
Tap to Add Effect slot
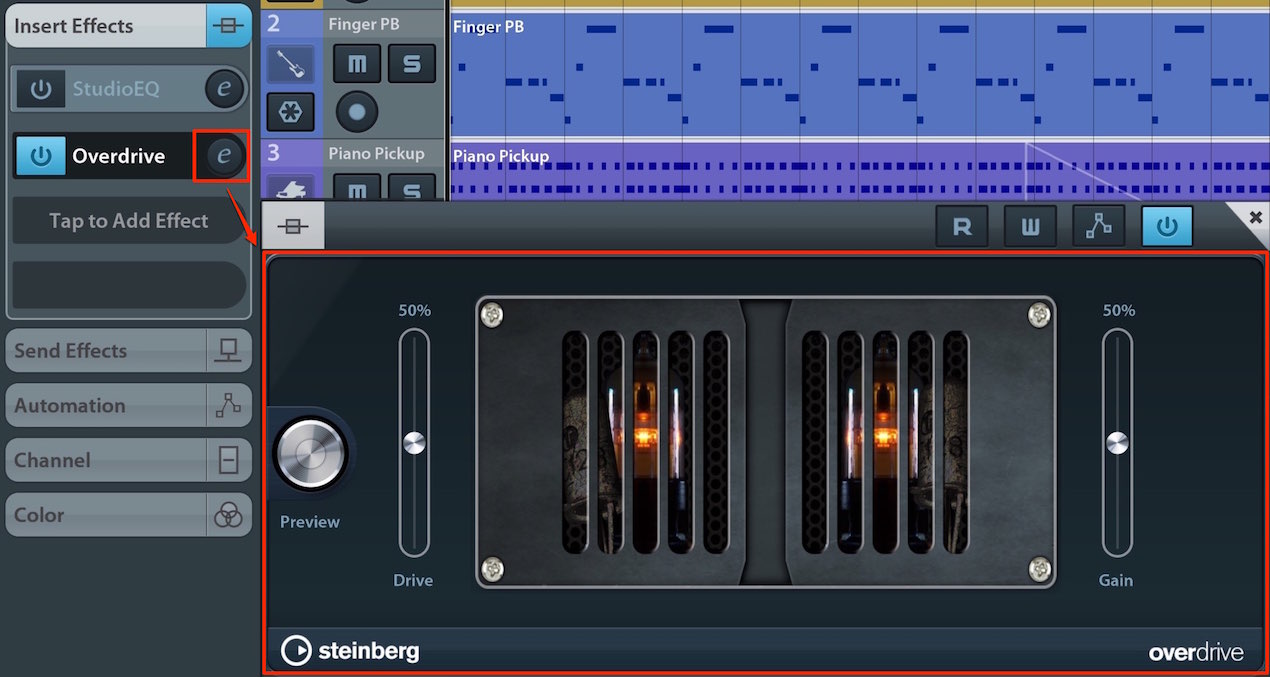(x=129, y=221)
